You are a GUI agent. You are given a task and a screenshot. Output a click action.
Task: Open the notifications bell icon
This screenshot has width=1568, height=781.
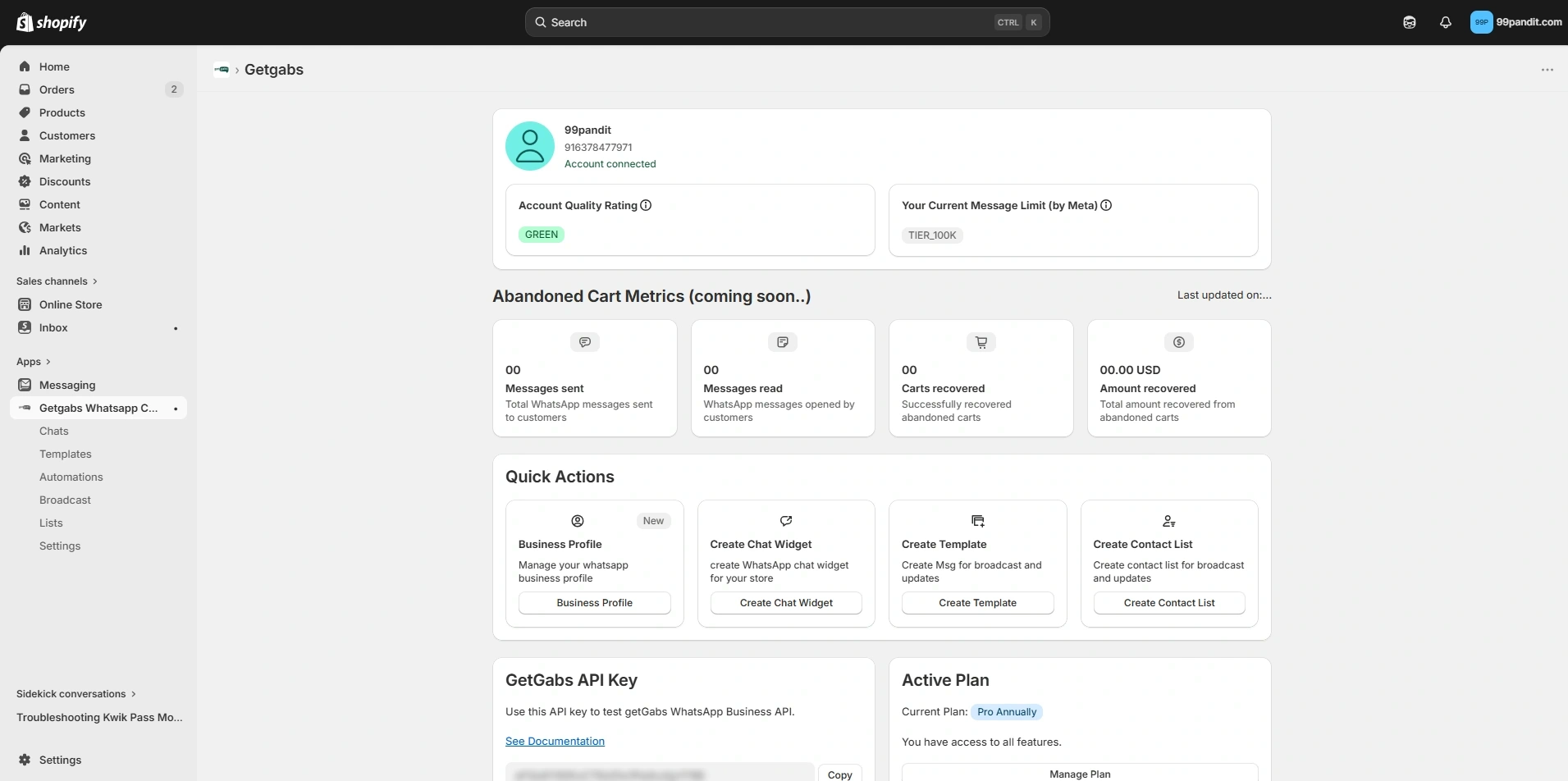tap(1446, 22)
